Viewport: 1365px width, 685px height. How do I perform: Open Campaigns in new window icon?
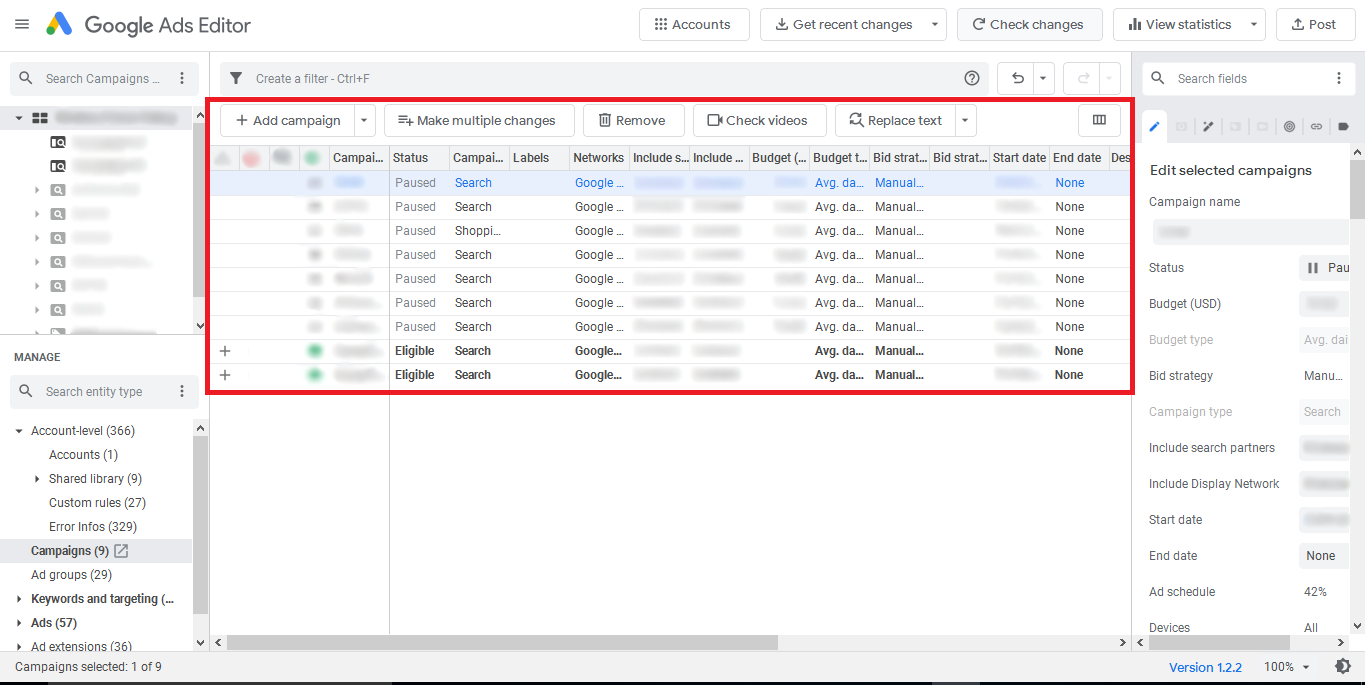point(122,551)
